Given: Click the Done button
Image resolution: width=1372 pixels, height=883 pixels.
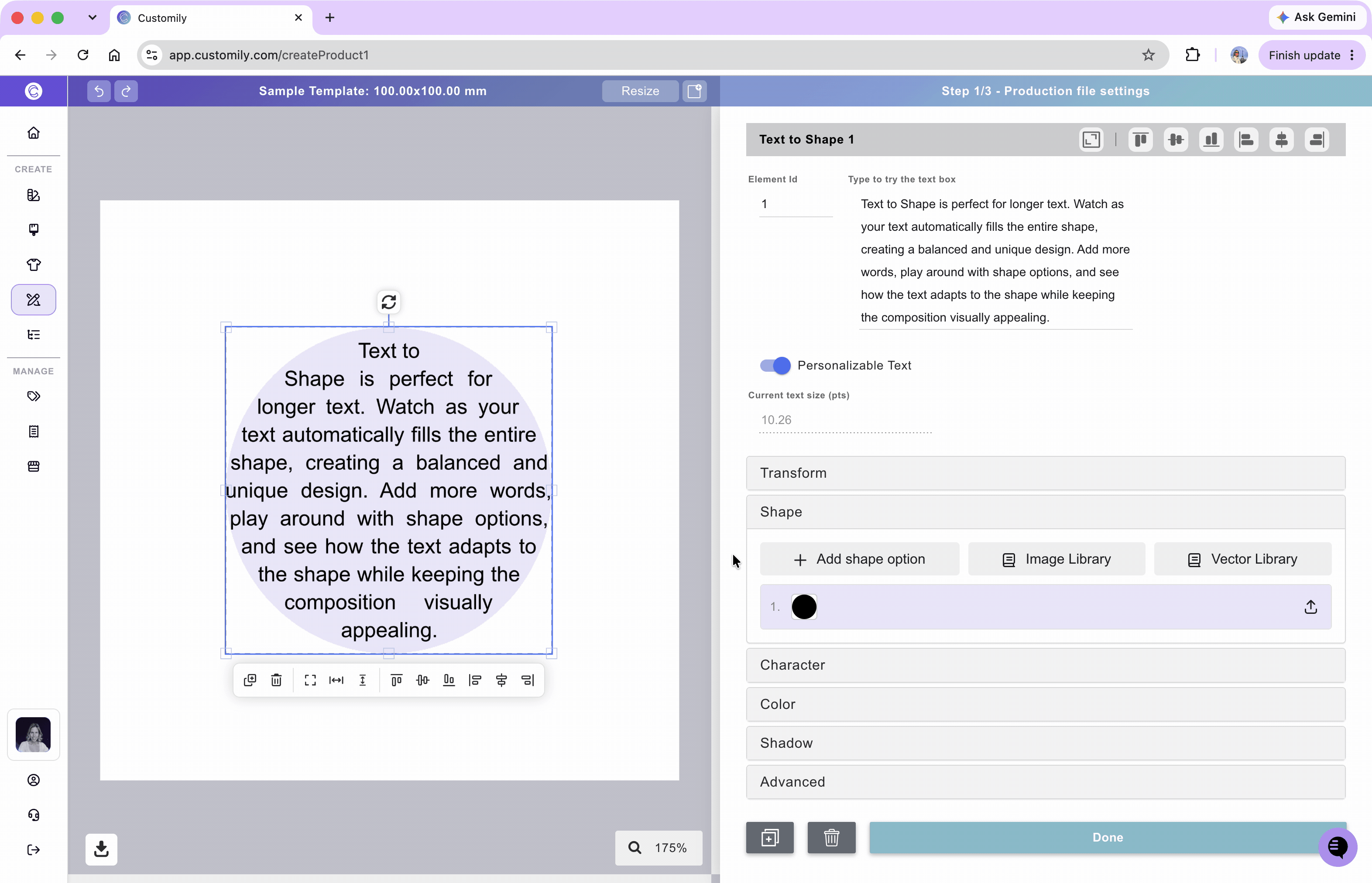Looking at the screenshot, I should point(1108,837).
